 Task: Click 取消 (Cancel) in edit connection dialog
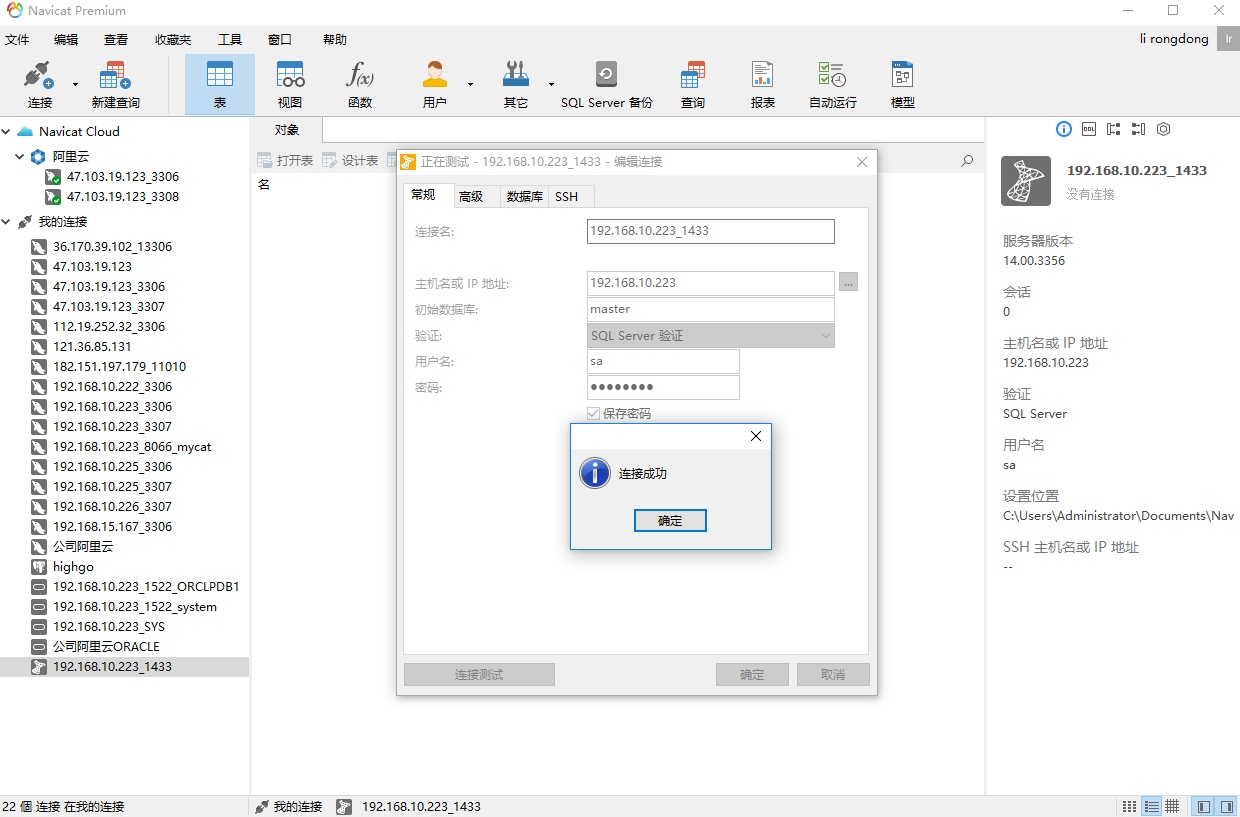(833, 675)
